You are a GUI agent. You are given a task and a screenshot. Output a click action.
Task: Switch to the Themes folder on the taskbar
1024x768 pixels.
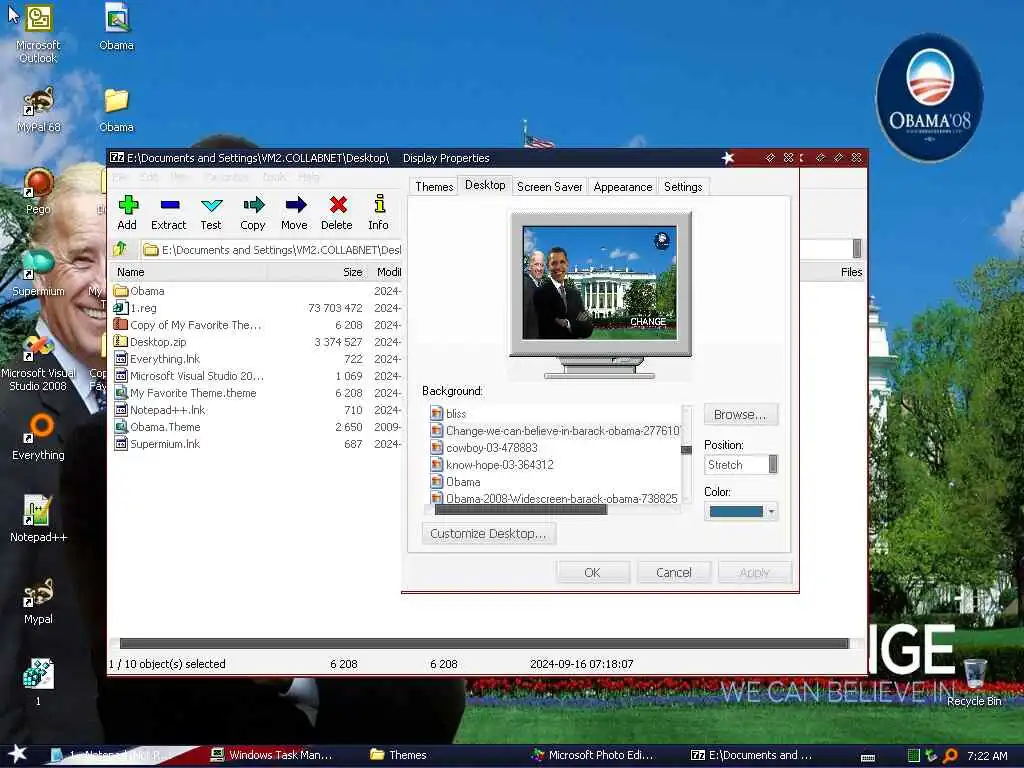coord(398,755)
